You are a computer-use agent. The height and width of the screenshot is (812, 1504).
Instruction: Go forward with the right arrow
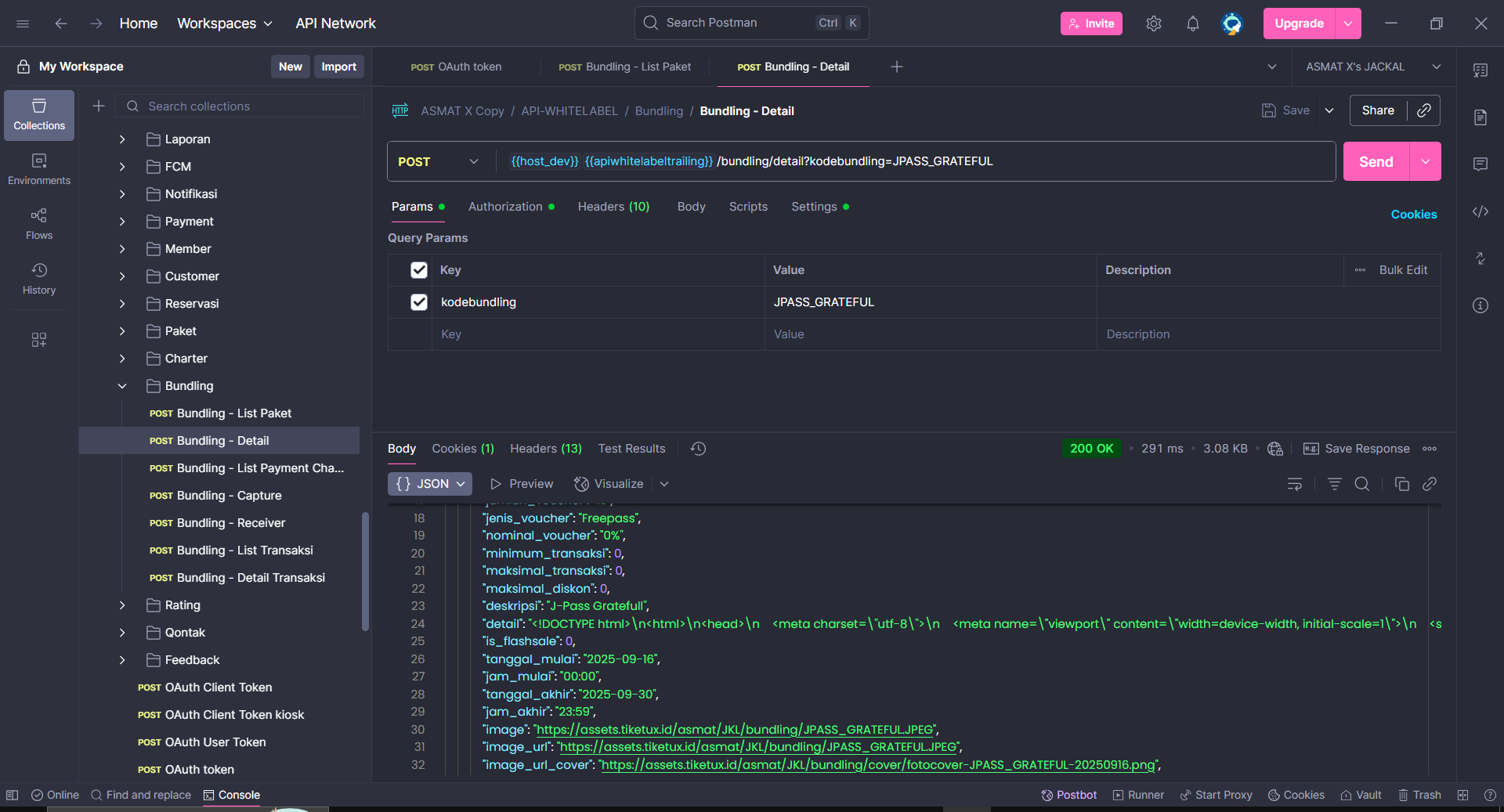click(96, 23)
